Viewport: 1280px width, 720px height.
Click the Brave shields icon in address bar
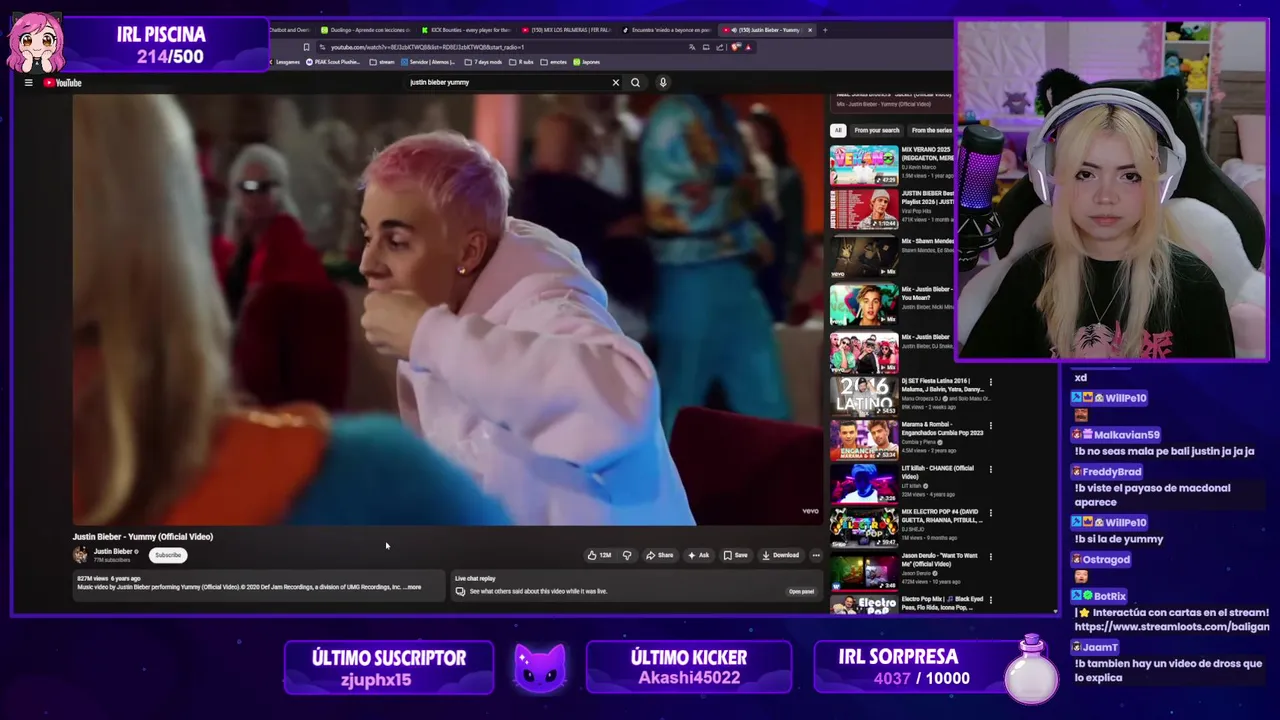pyautogui.click(x=736, y=47)
